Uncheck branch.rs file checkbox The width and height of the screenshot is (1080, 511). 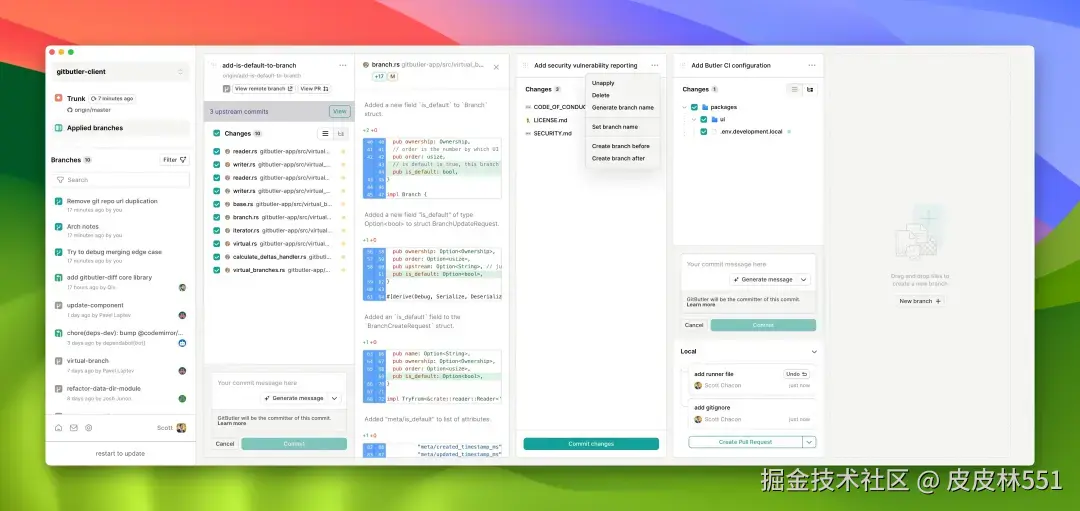pos(216,217)
